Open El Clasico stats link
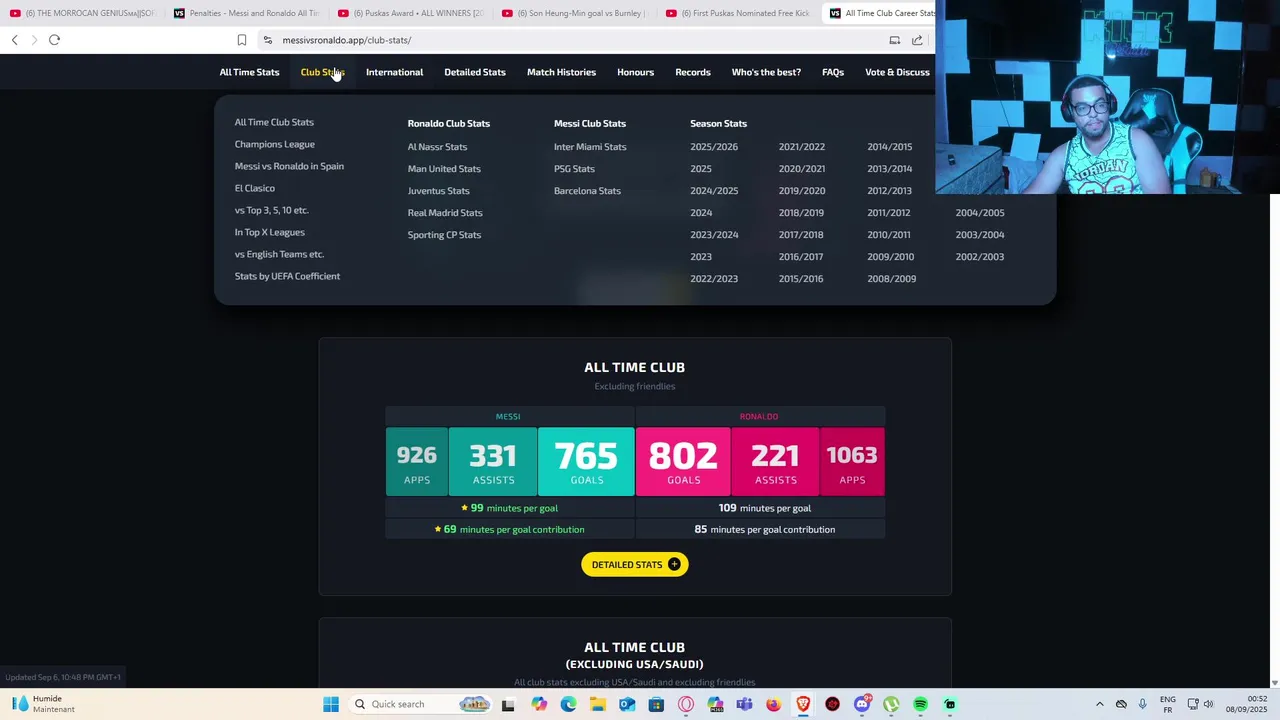 click(x=254, y=188)
